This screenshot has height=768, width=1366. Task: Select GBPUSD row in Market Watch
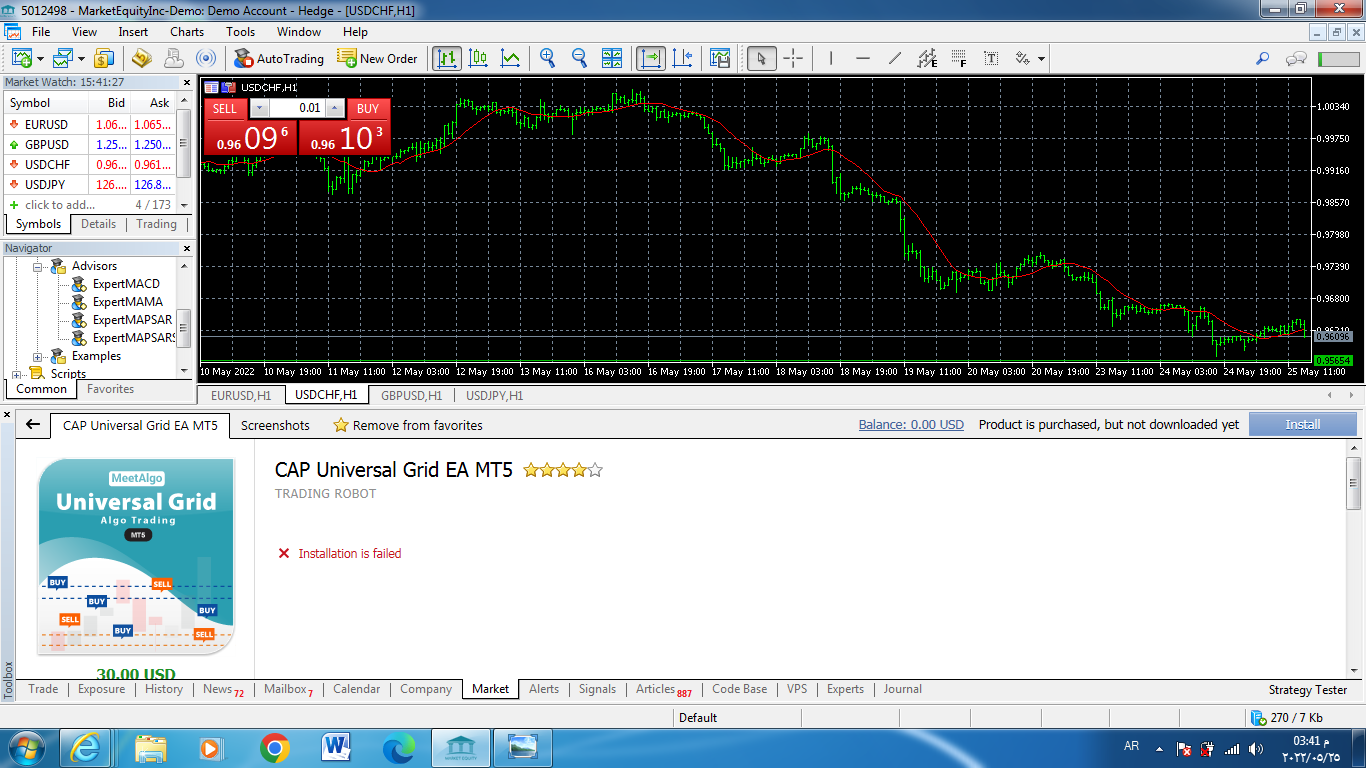pyautogui.click(x=90, y=144)
